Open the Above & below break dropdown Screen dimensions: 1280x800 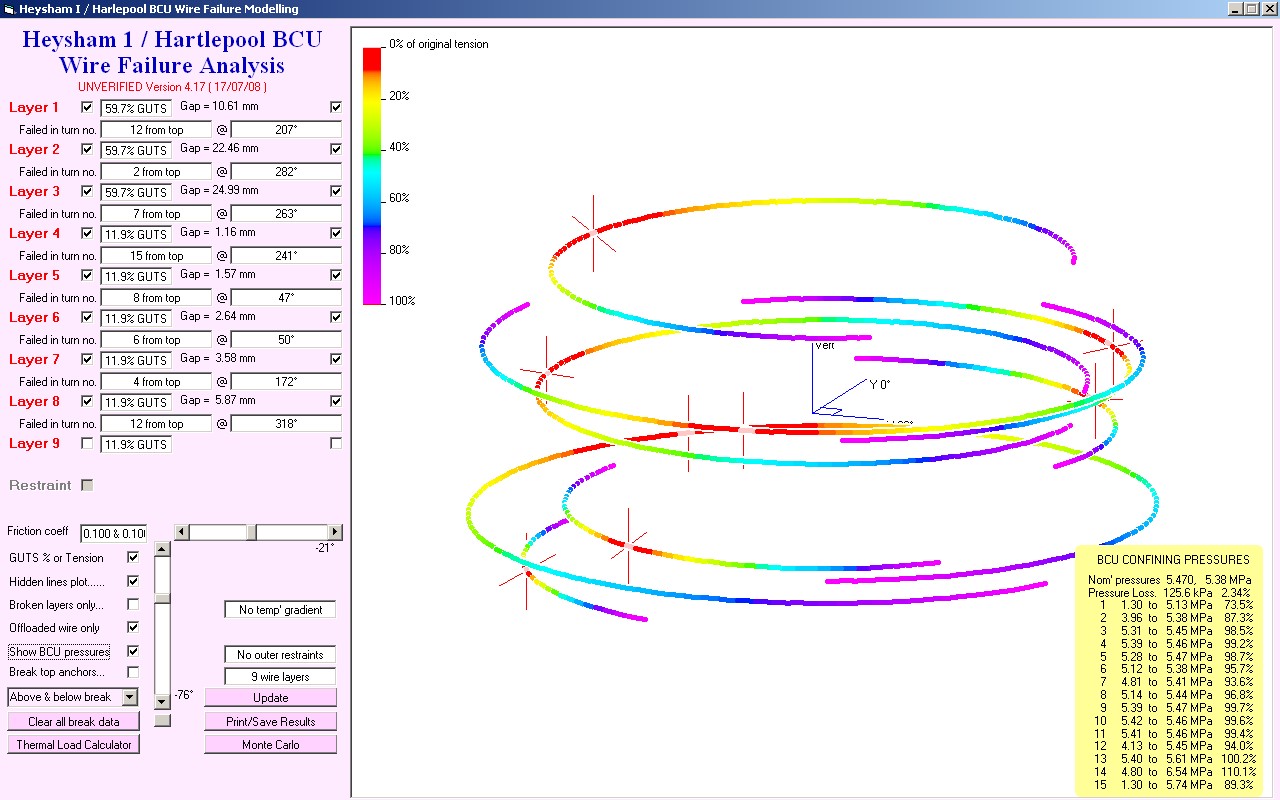coord(129,697)
